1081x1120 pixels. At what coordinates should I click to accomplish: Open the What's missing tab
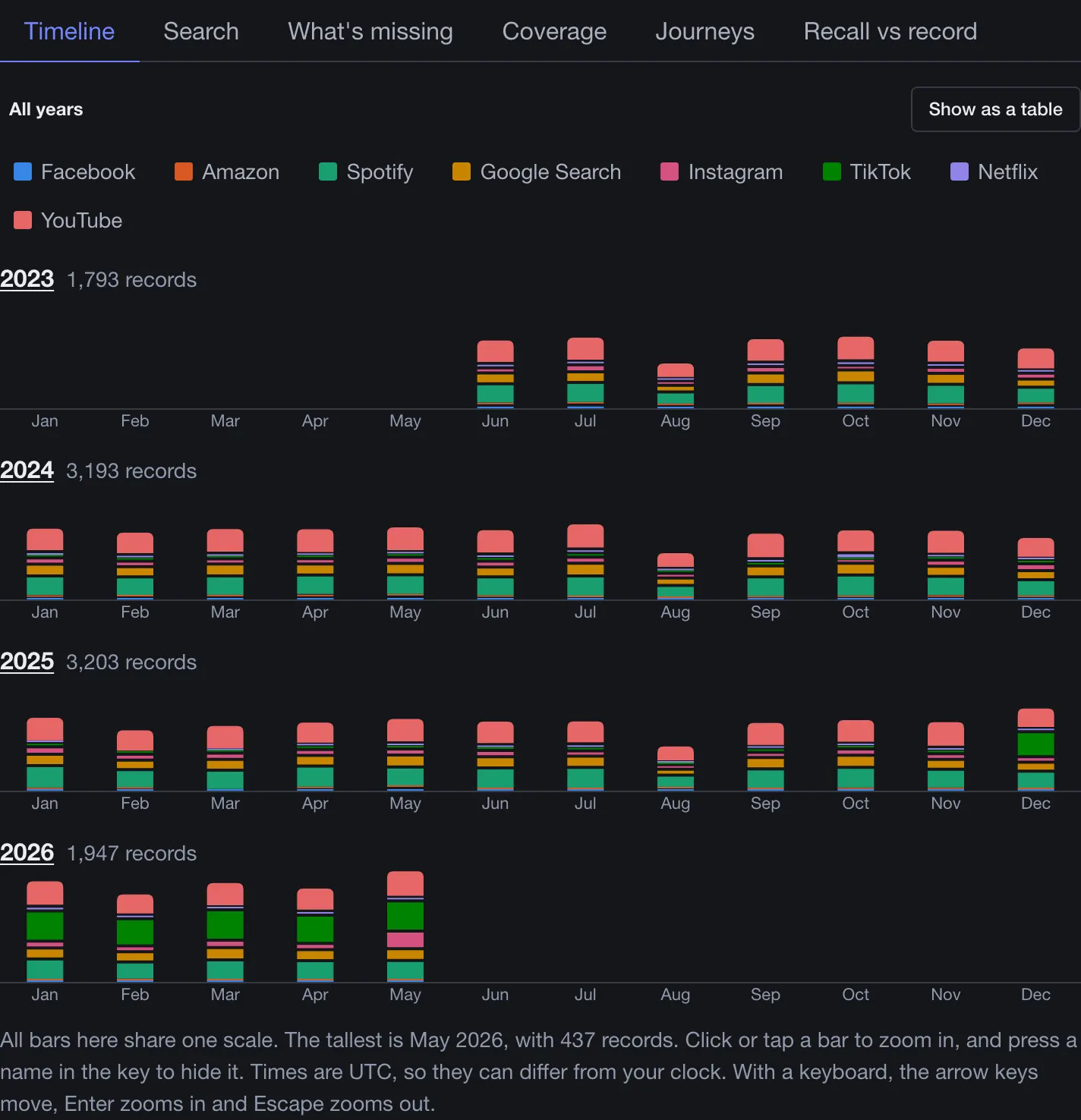(x=370, y=31)
